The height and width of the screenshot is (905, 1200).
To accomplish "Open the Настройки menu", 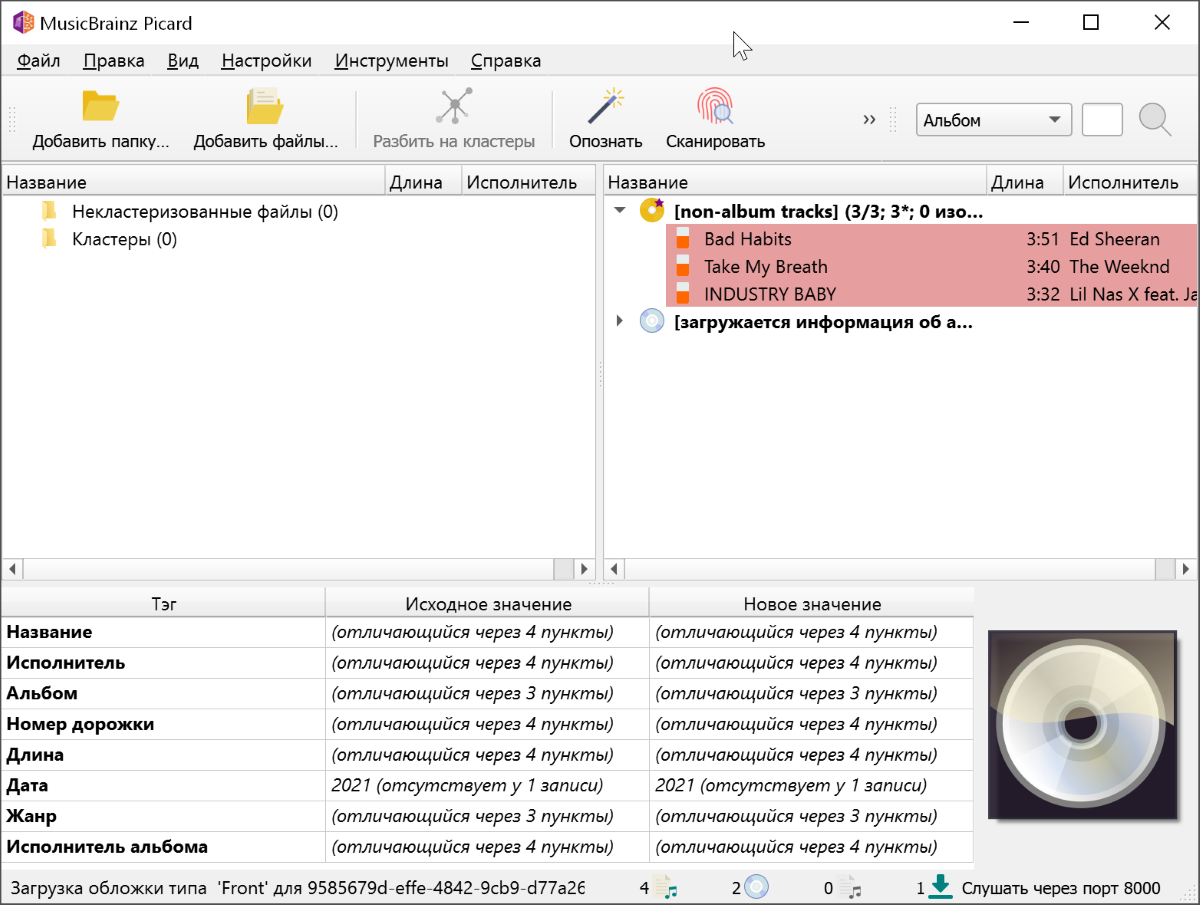I will pos(267,60).
